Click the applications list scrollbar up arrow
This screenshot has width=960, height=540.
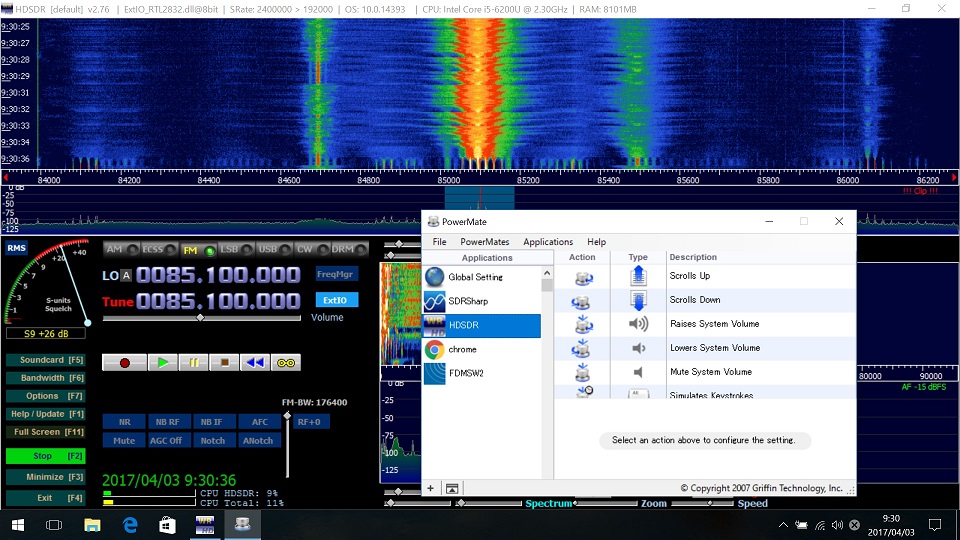[x=547, y=273]
